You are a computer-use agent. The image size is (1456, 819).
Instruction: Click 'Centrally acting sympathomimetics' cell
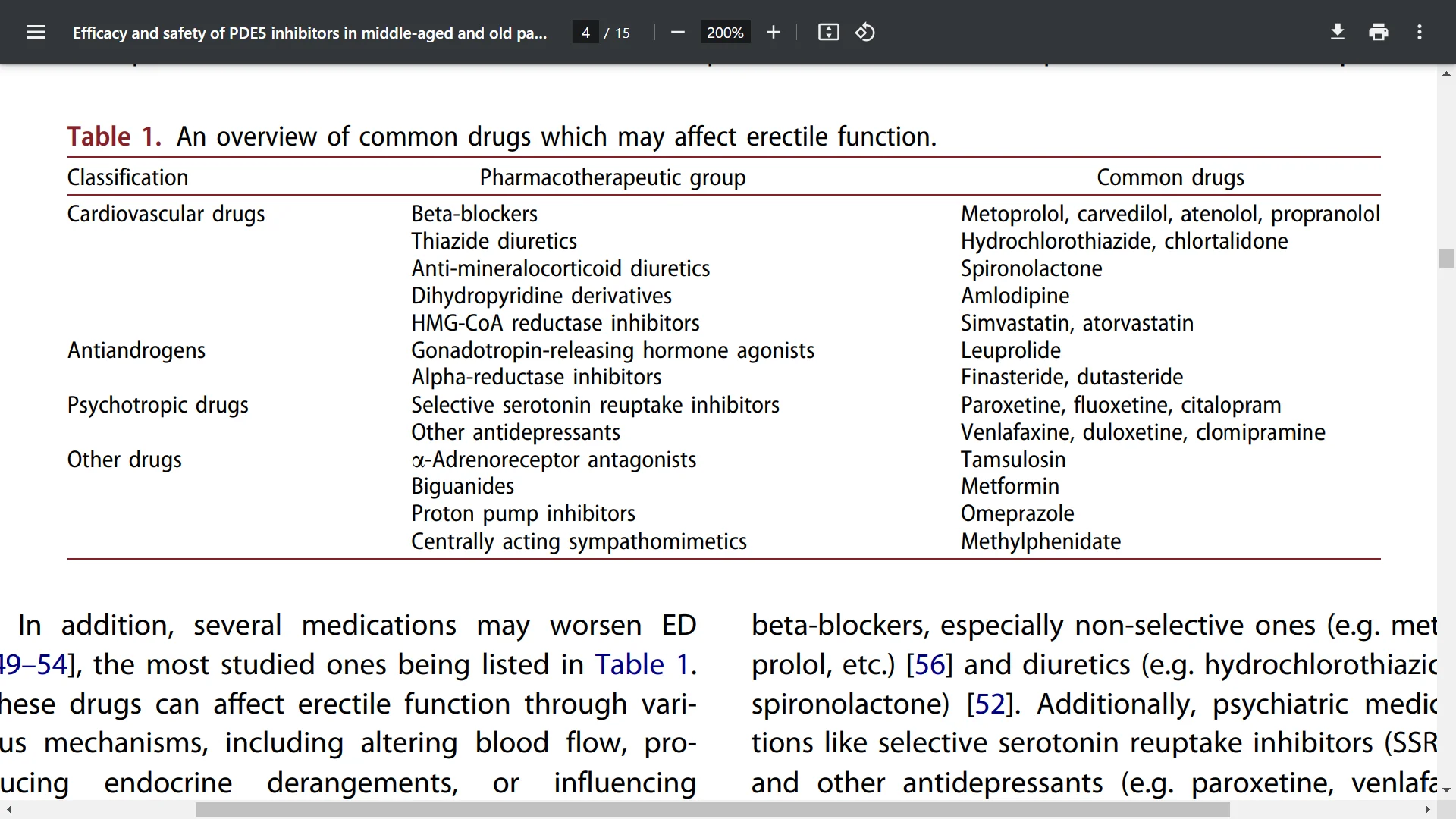coord(579,541)
